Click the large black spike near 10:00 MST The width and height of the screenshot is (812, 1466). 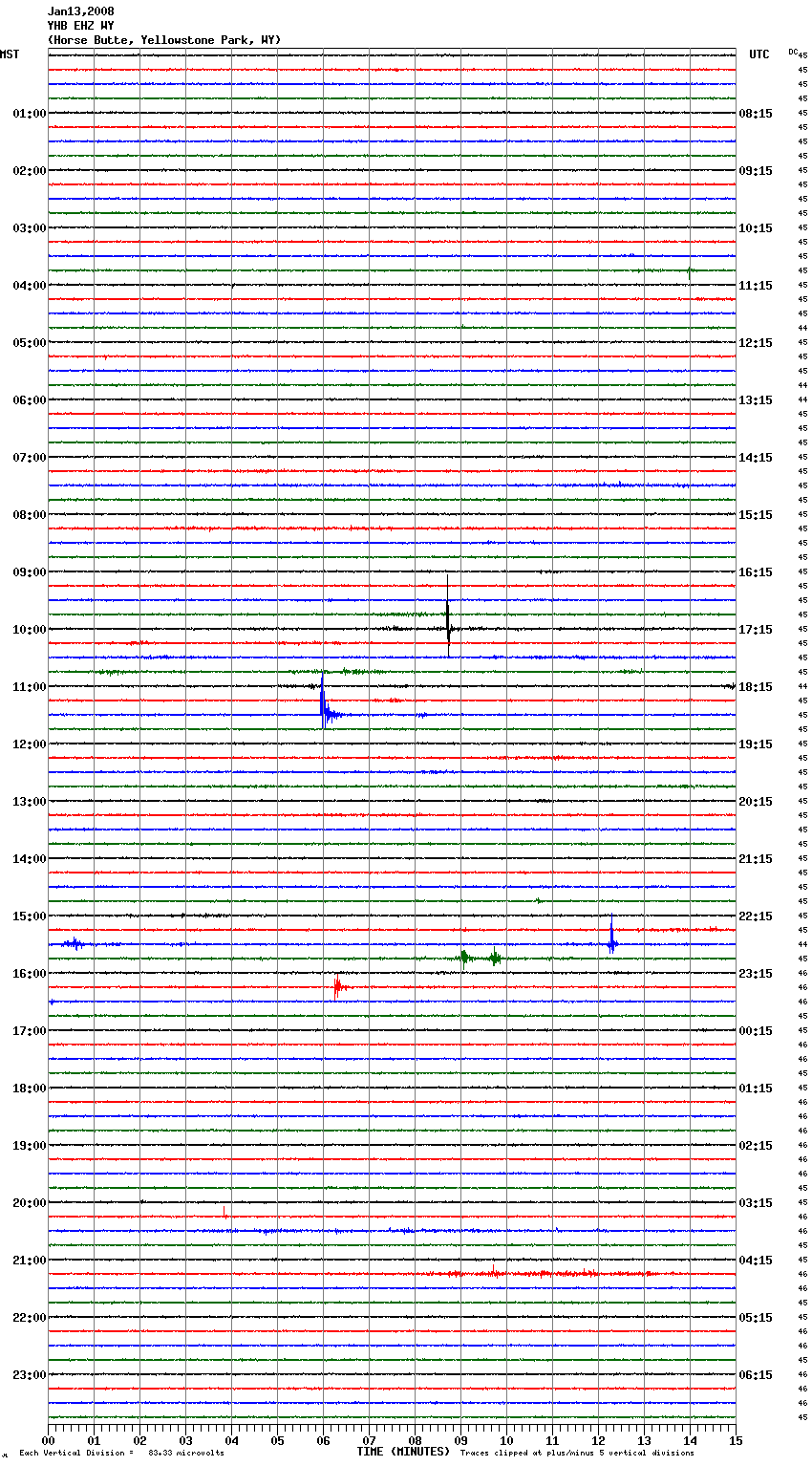[x=448, y=616]
